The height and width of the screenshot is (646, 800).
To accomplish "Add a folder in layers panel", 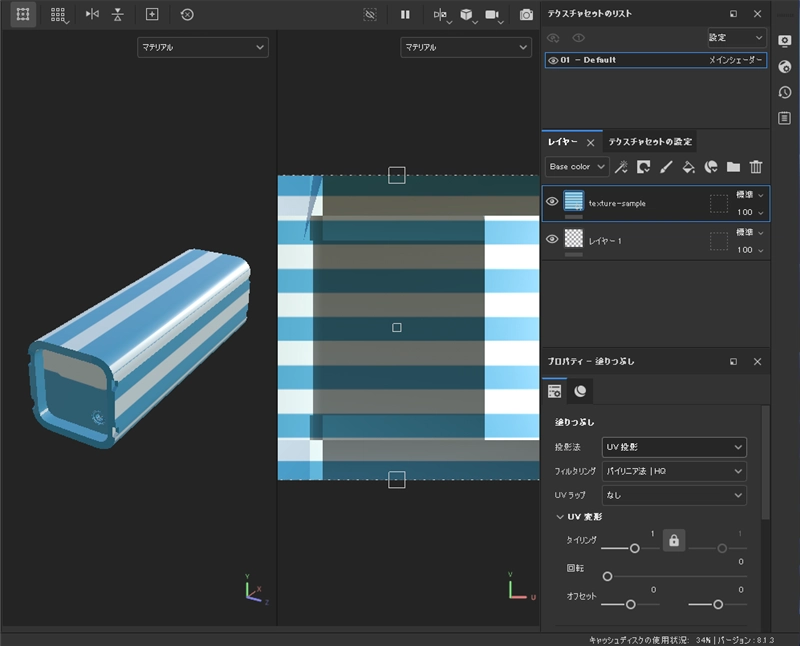I will click(x=733, y=167).
